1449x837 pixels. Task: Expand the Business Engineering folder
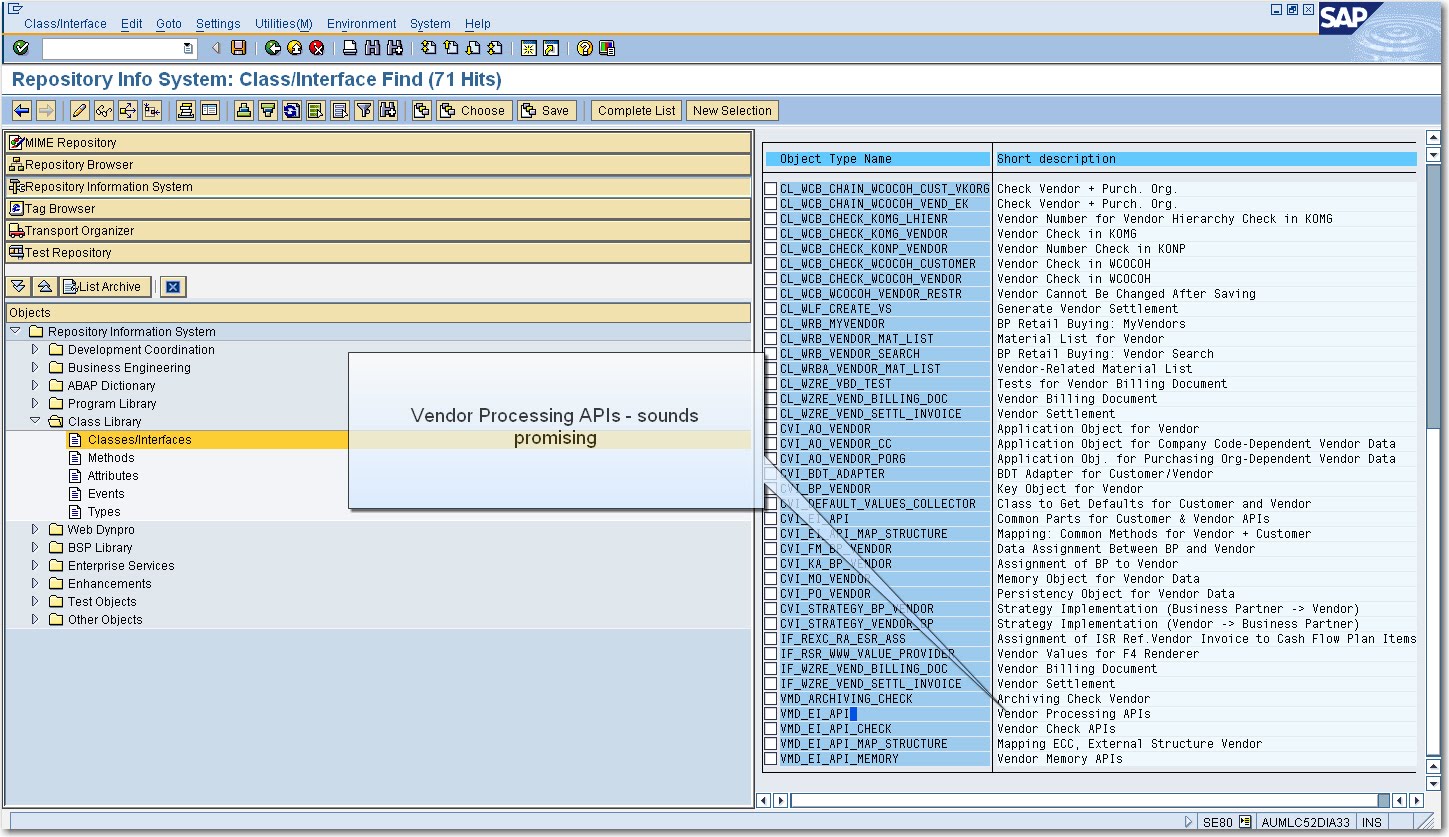[35, 368]
